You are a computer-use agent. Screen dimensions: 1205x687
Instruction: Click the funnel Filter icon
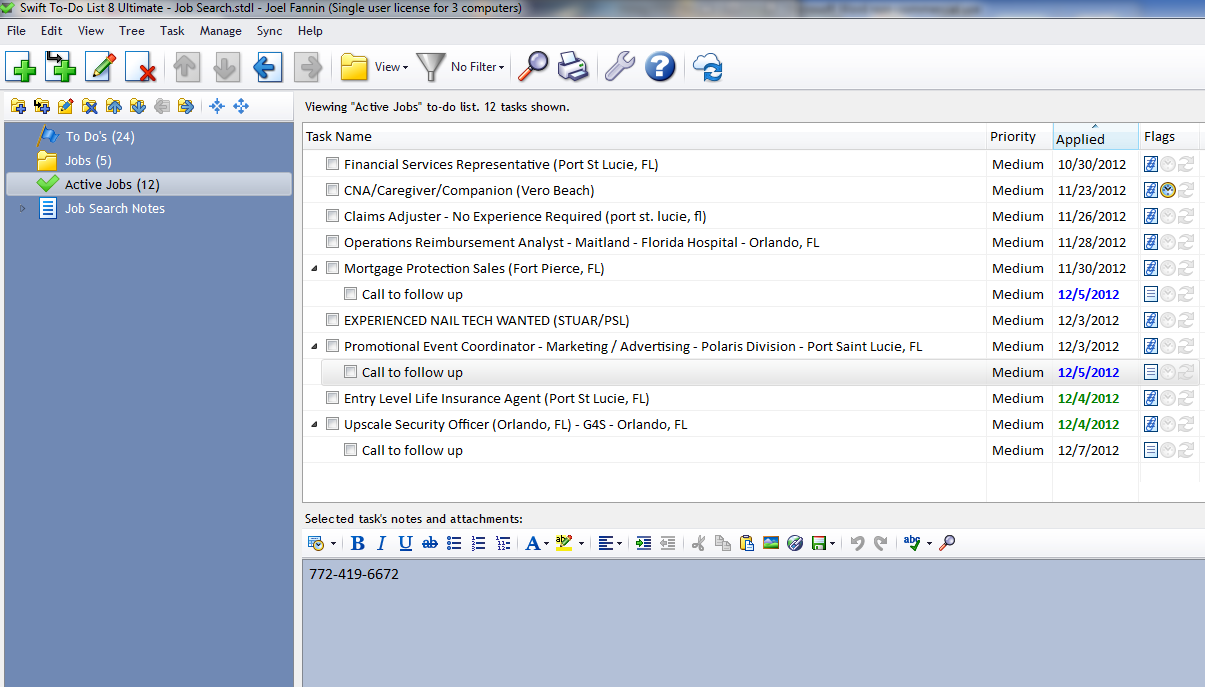coord(431,67)
